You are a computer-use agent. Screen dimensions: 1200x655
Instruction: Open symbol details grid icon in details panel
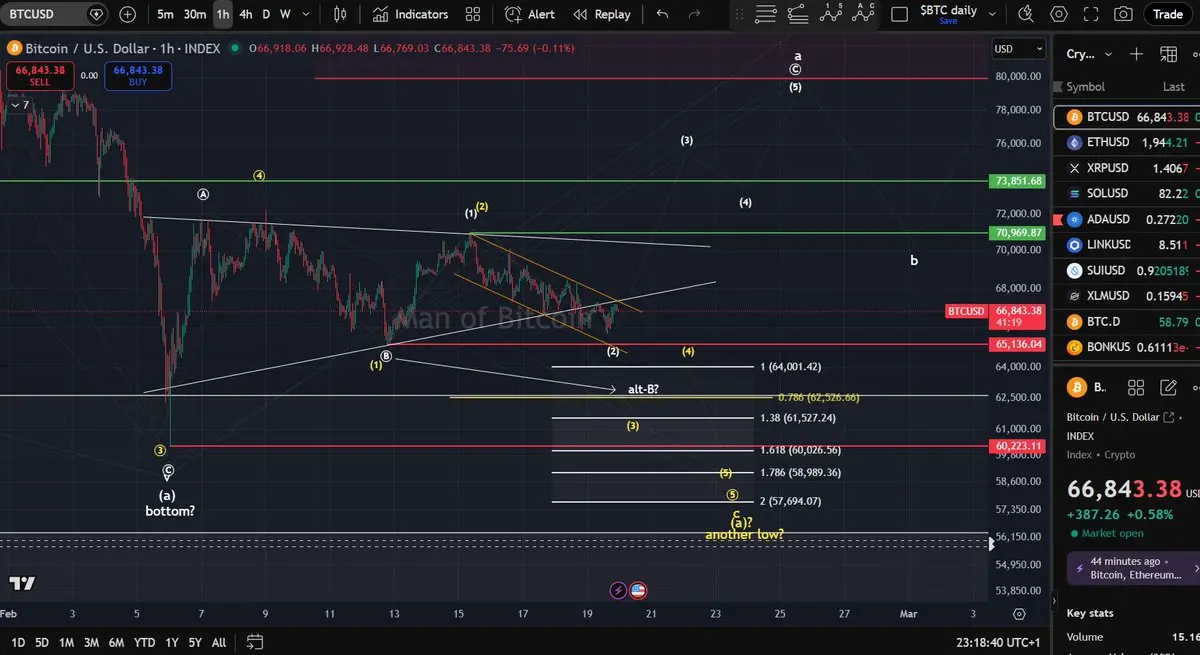pyautogui.click(x=1136, y=387)
